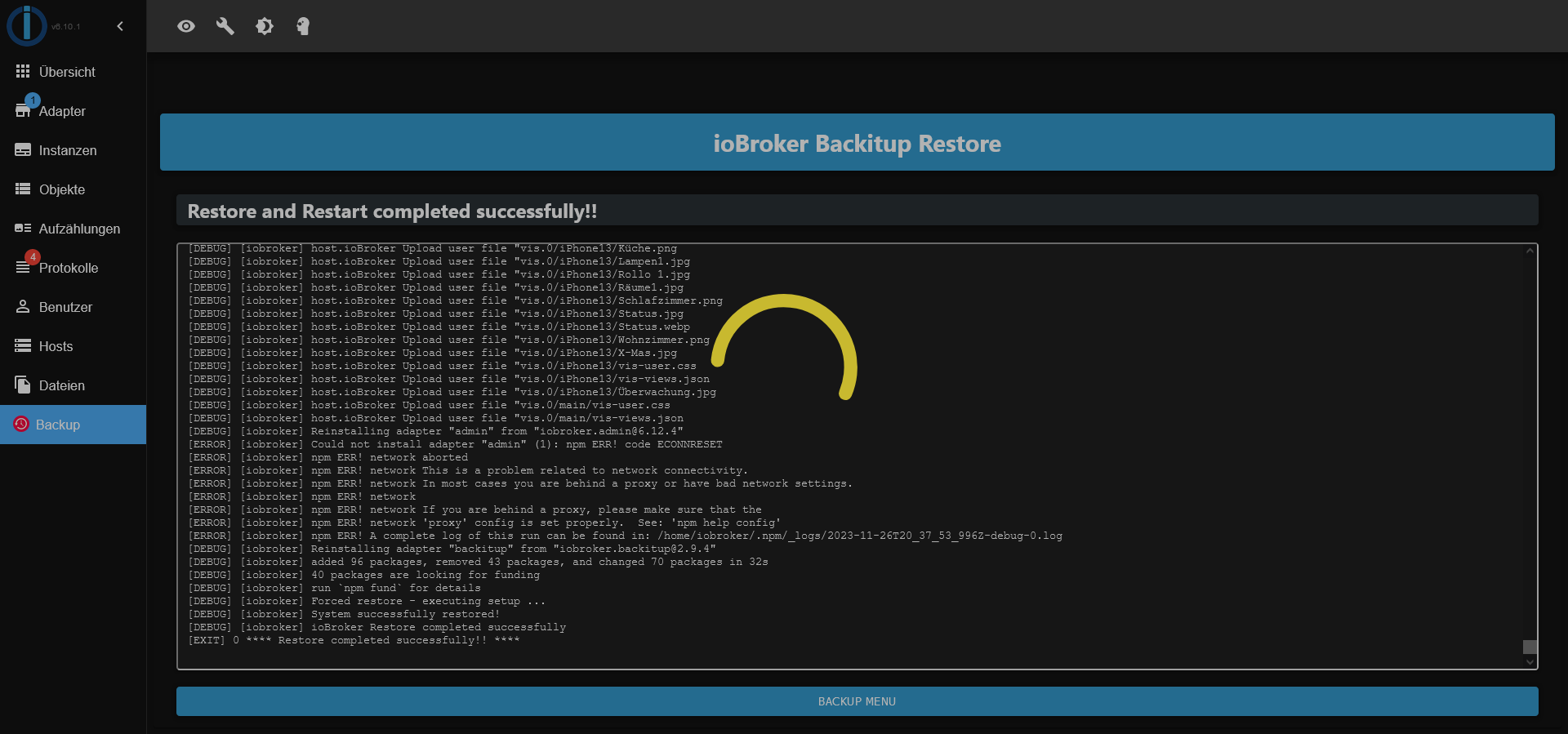Go to Hosts page

click(x=73, y=346)
